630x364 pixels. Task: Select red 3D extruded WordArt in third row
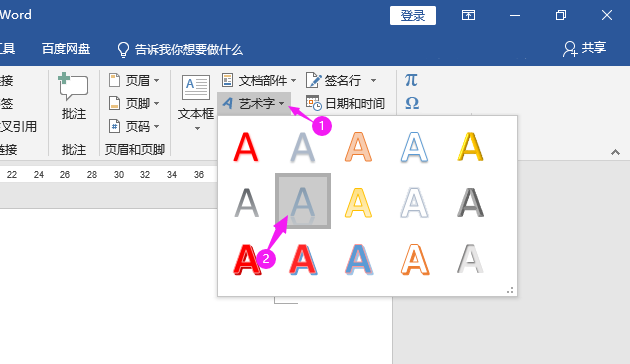247,259
